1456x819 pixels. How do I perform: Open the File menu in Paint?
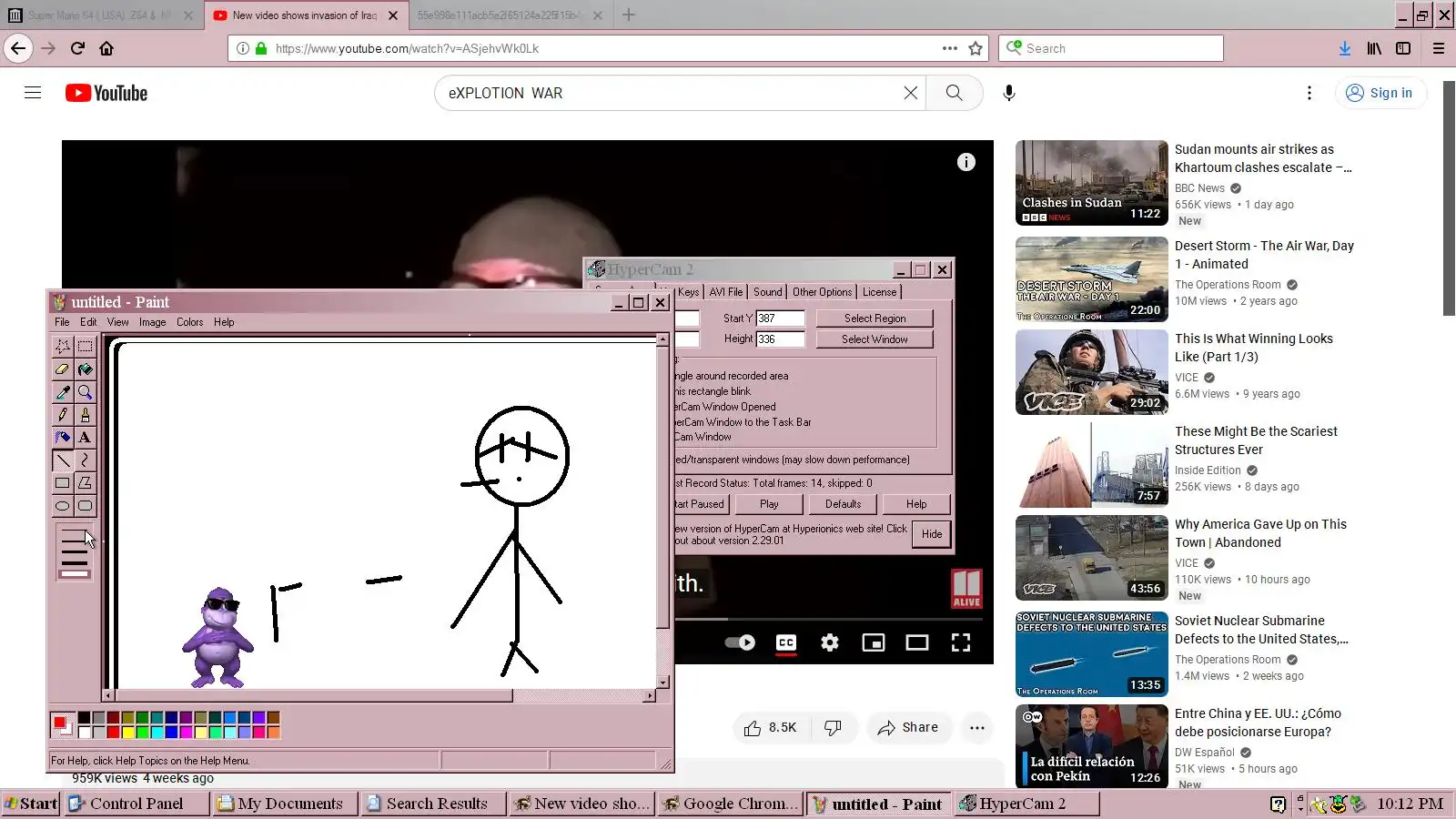(62, 322)
